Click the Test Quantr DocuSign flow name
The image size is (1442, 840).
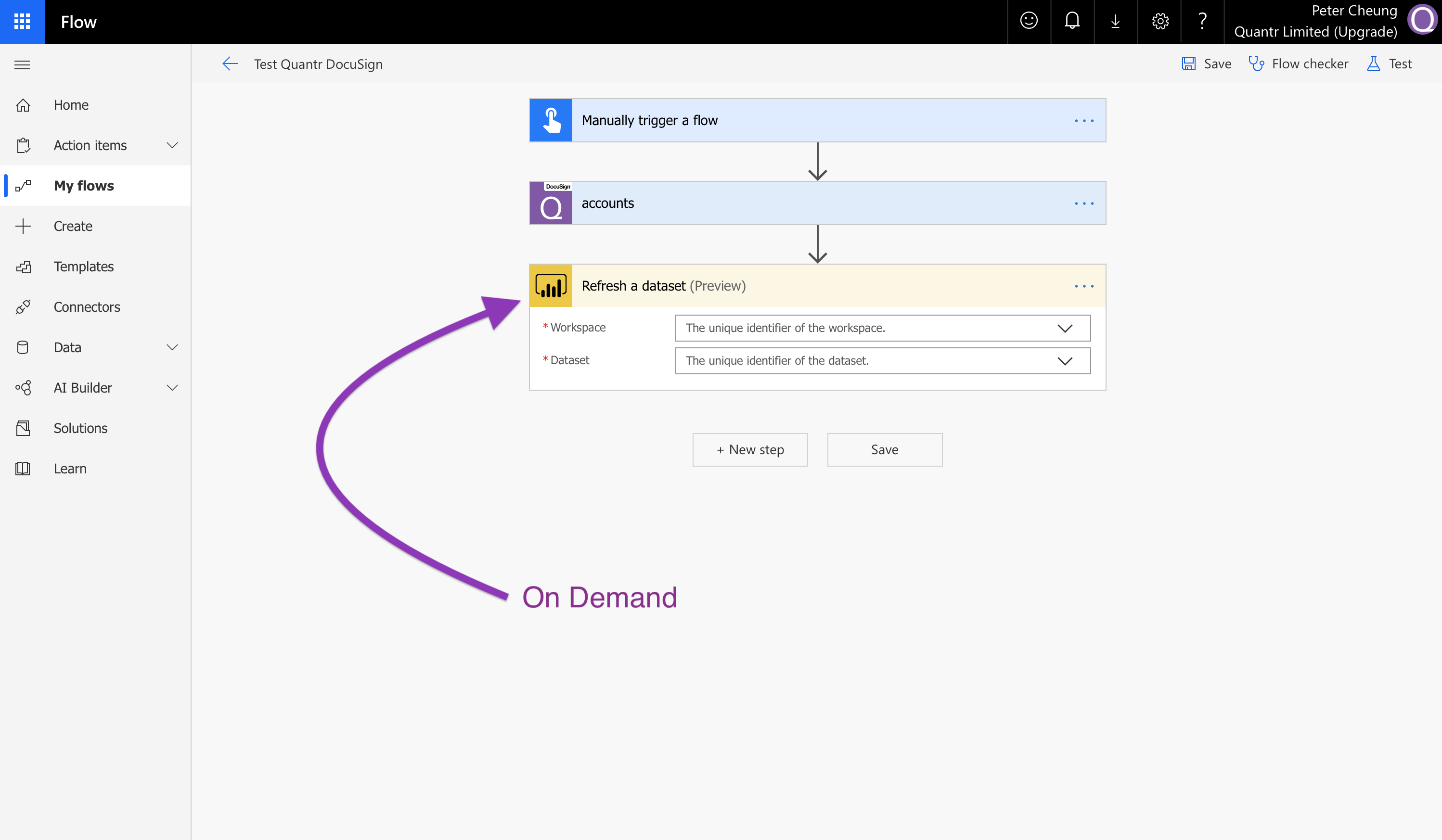pyautogui.click(x=318, y=64)
